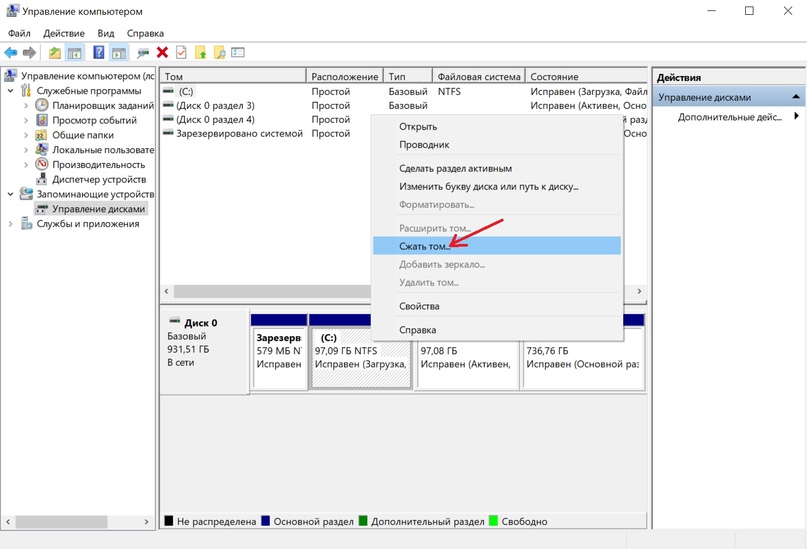Collapse the Служебные программы tree node
The height and width of the screenshot is (549, 807).
(x=11, y=90)
